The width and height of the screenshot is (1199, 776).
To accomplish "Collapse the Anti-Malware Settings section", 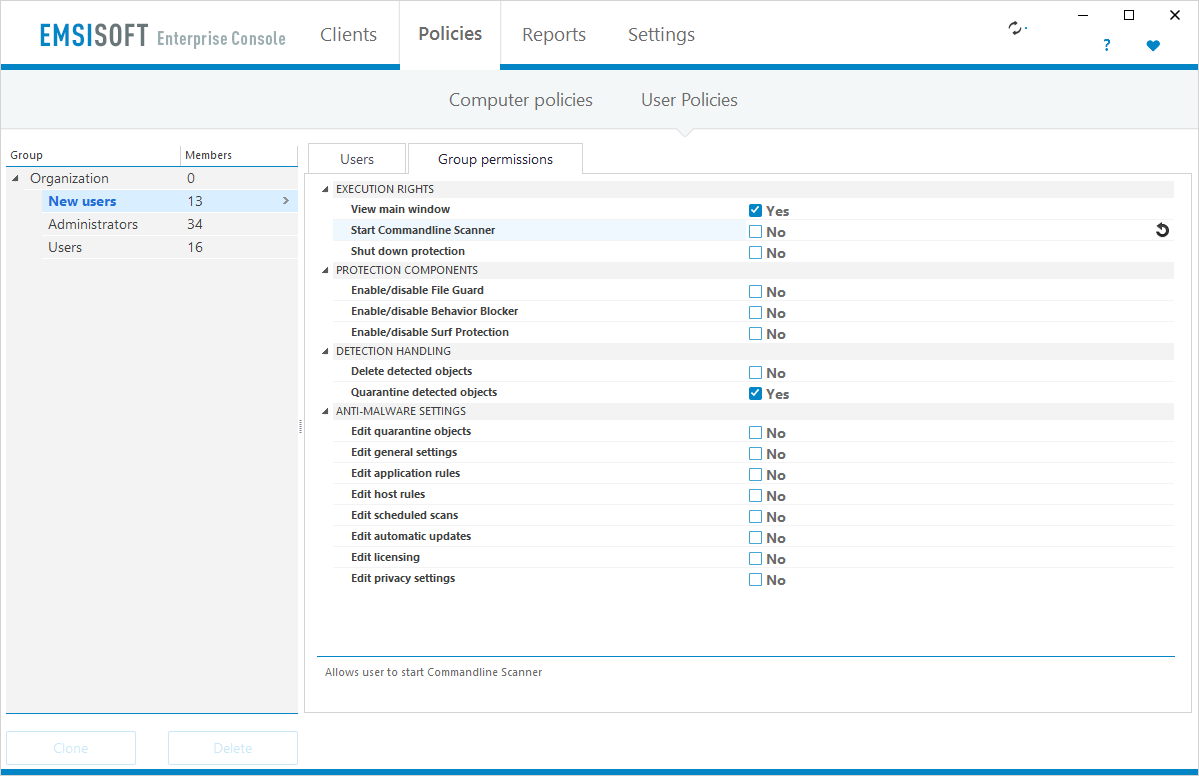I will [324, 412].
